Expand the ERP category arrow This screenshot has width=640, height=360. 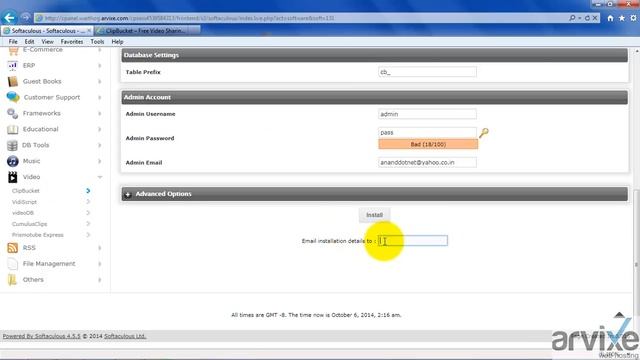(x=100, y=65)
